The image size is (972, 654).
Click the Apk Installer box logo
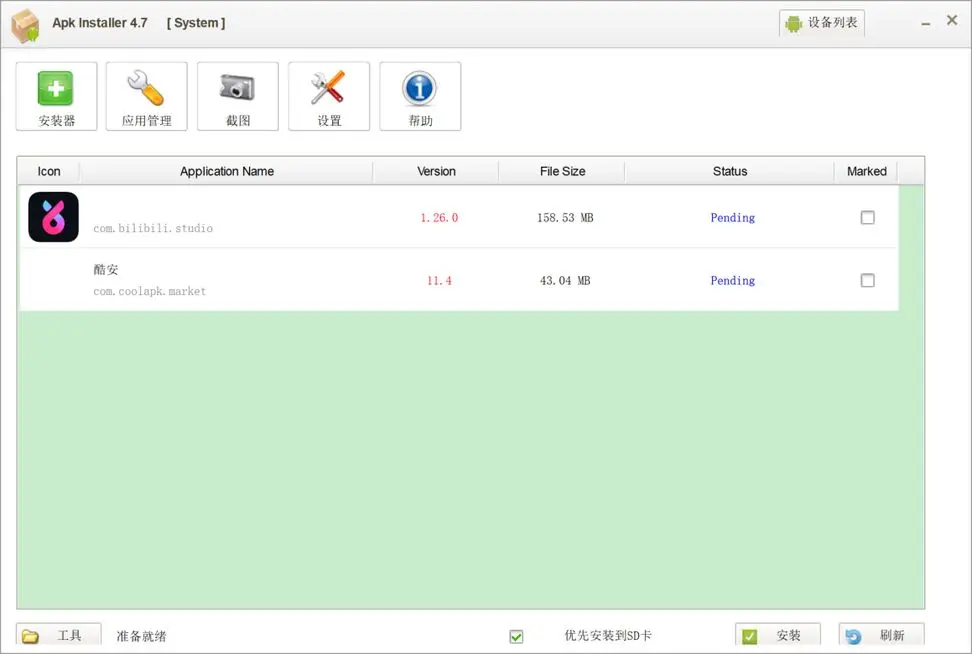(x=25, y=26)
